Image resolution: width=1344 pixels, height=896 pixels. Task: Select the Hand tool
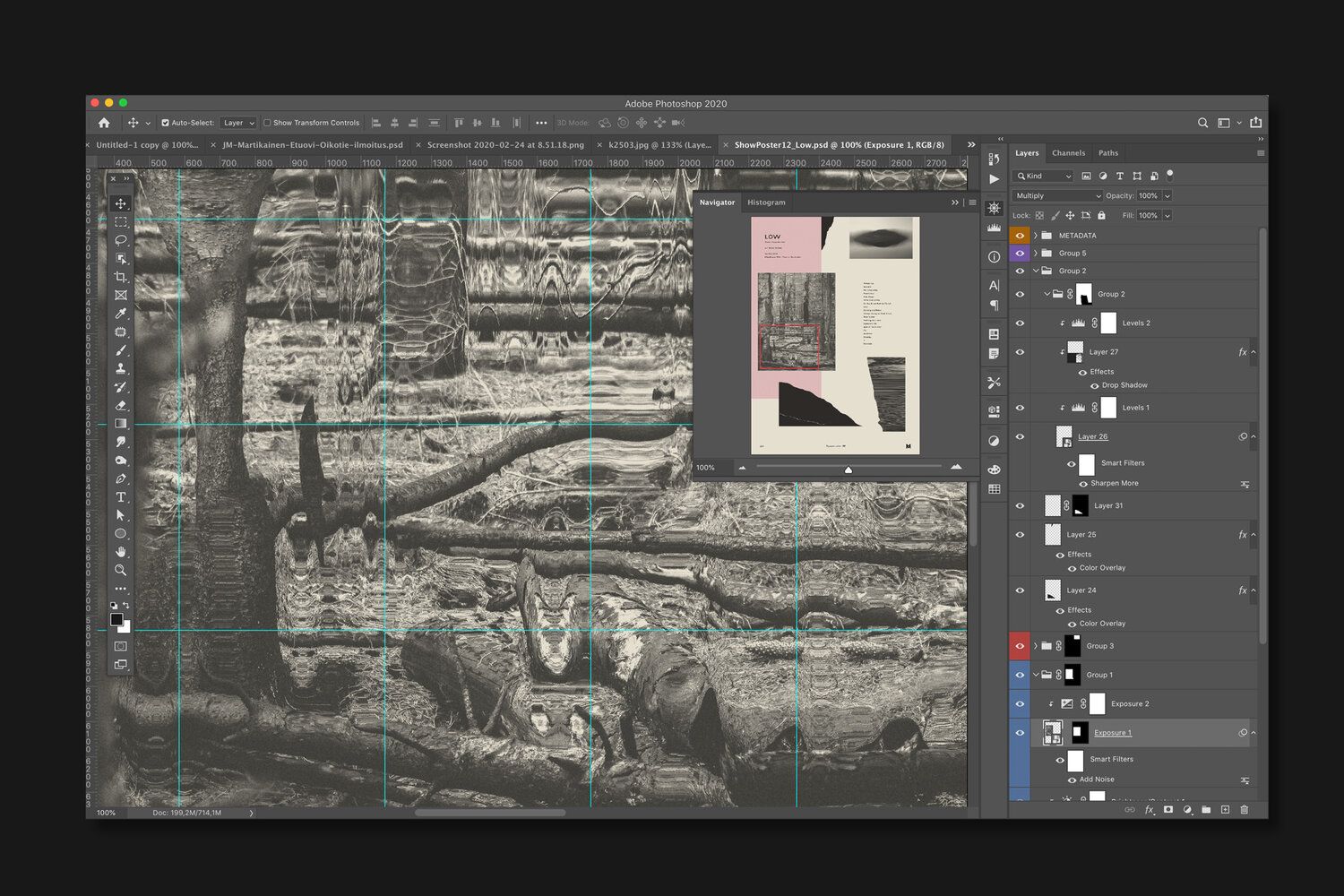coord(121,552)
